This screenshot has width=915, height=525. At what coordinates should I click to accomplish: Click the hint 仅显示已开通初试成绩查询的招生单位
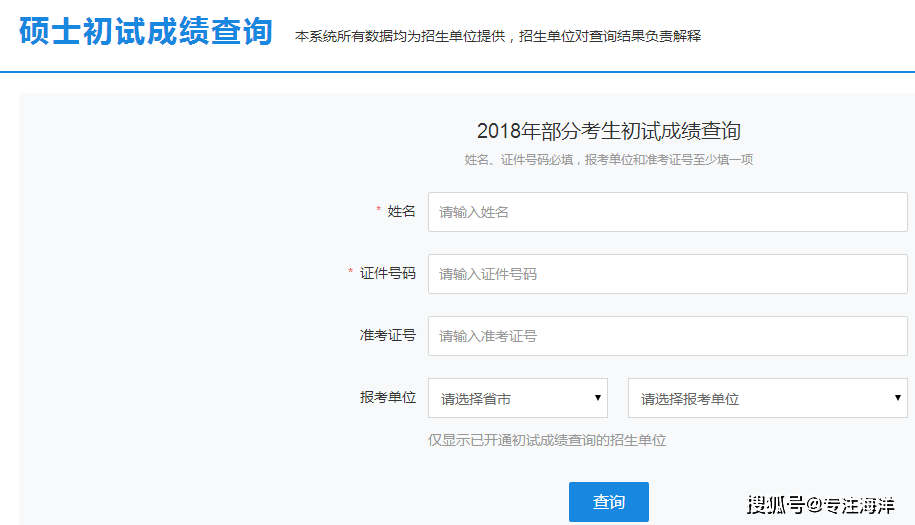(x=547, y=440)
